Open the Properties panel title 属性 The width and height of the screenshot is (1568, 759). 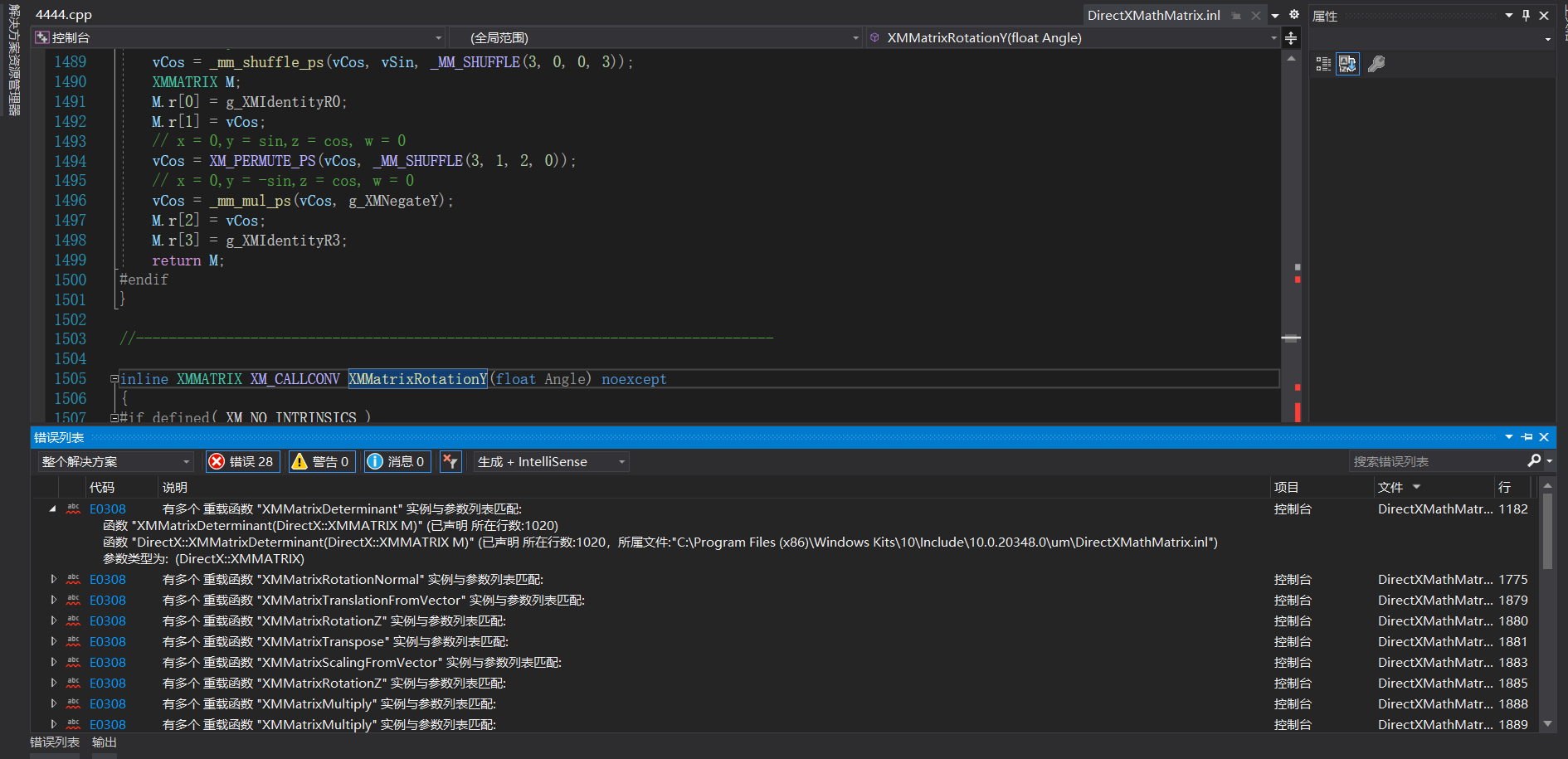point(1325,16)
